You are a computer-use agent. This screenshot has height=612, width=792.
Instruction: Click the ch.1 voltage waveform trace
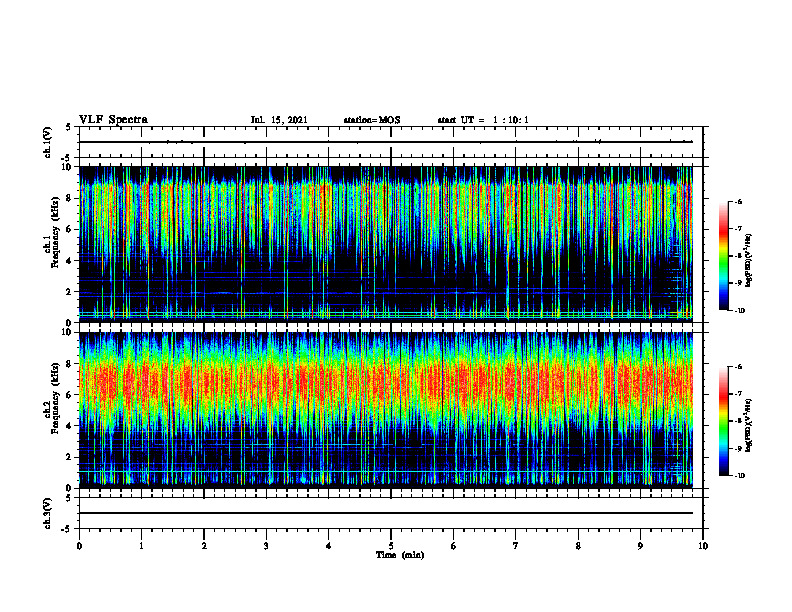(386, 142)
